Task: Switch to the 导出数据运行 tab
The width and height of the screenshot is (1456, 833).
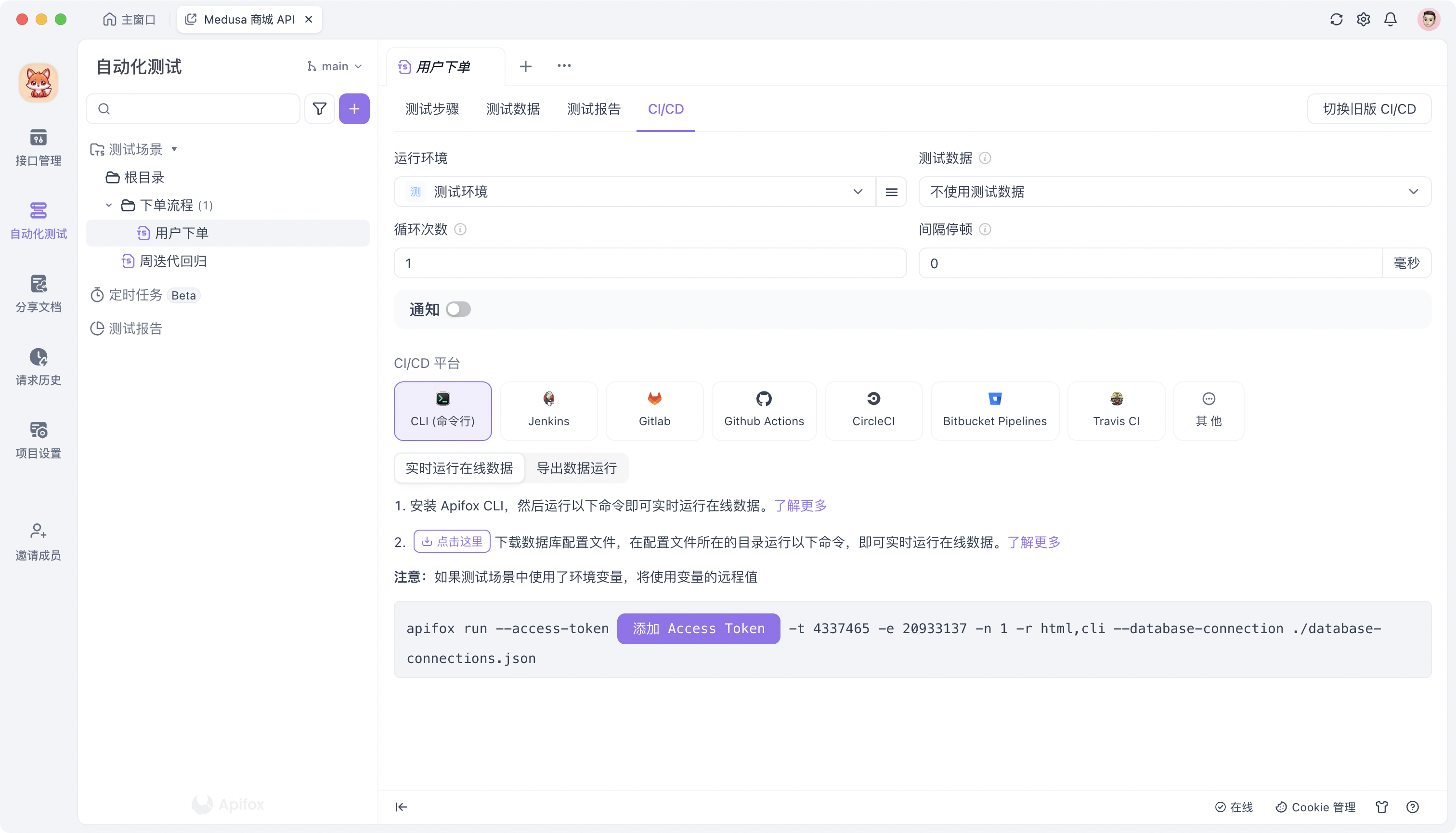Action: point(575,468)
